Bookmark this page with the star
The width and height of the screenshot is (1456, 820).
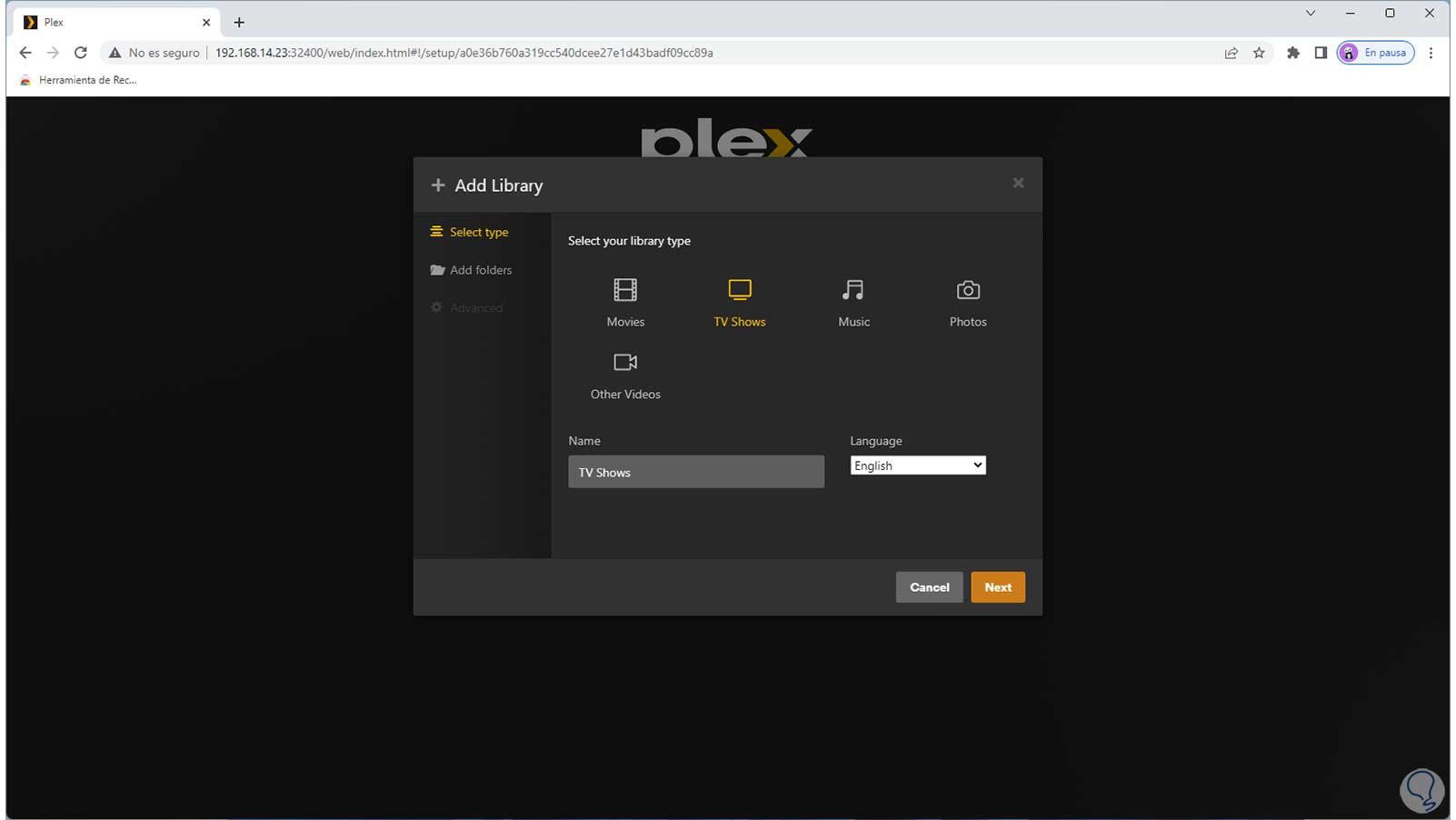(x=1259, y=53)
